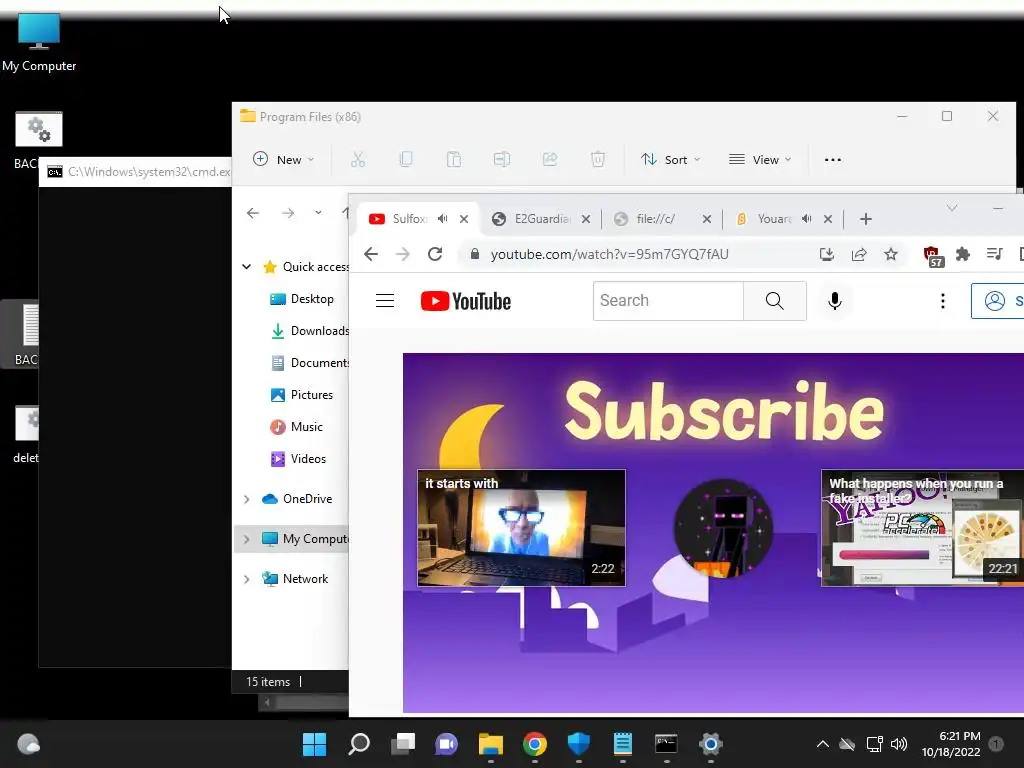Click the File Explorer horizontal scrollbar
Viewport: 1024px width, 768px height.
pos(304,703)
